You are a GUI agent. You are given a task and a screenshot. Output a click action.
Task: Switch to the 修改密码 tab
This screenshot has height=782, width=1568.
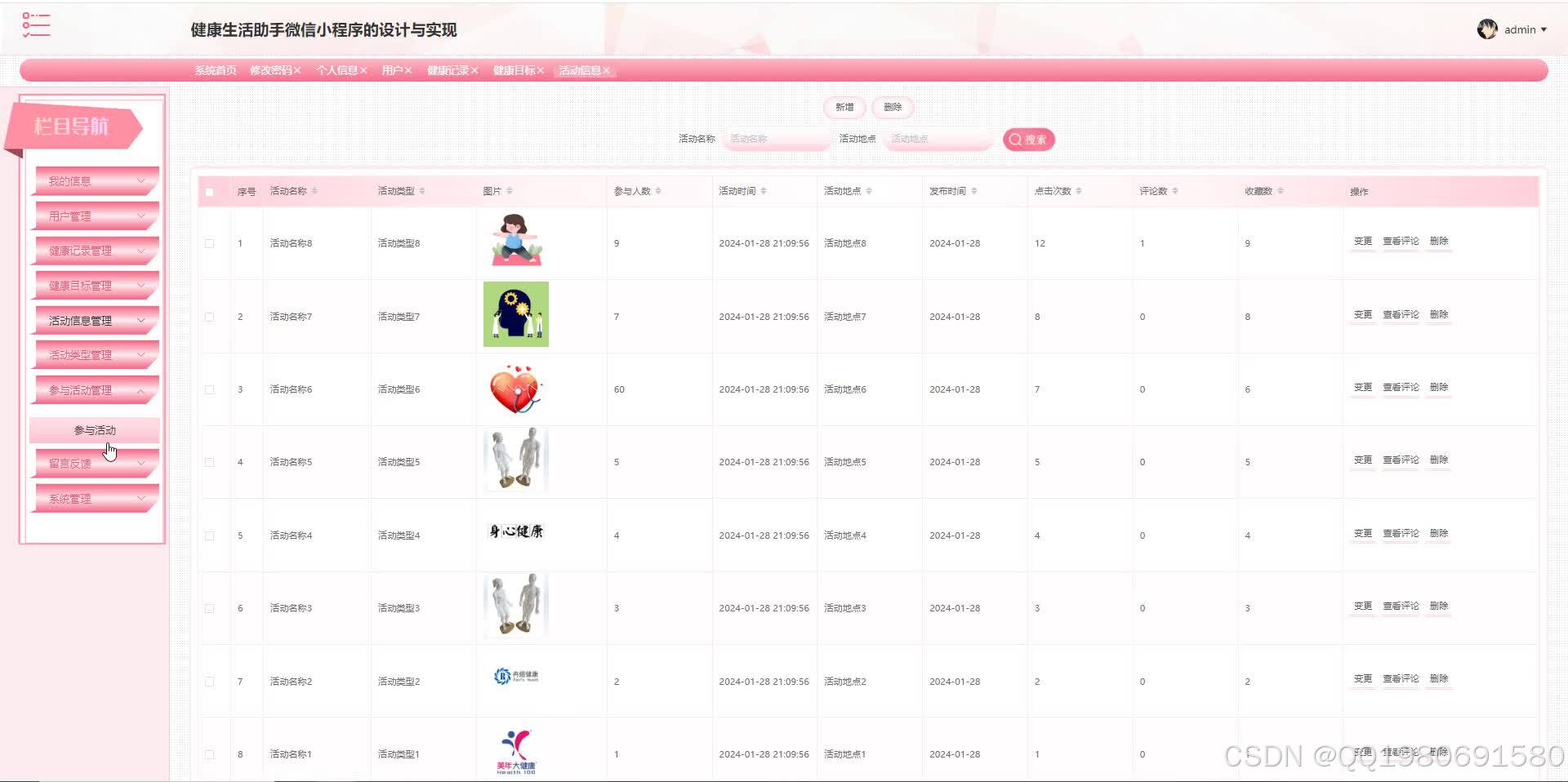[270, 70]
